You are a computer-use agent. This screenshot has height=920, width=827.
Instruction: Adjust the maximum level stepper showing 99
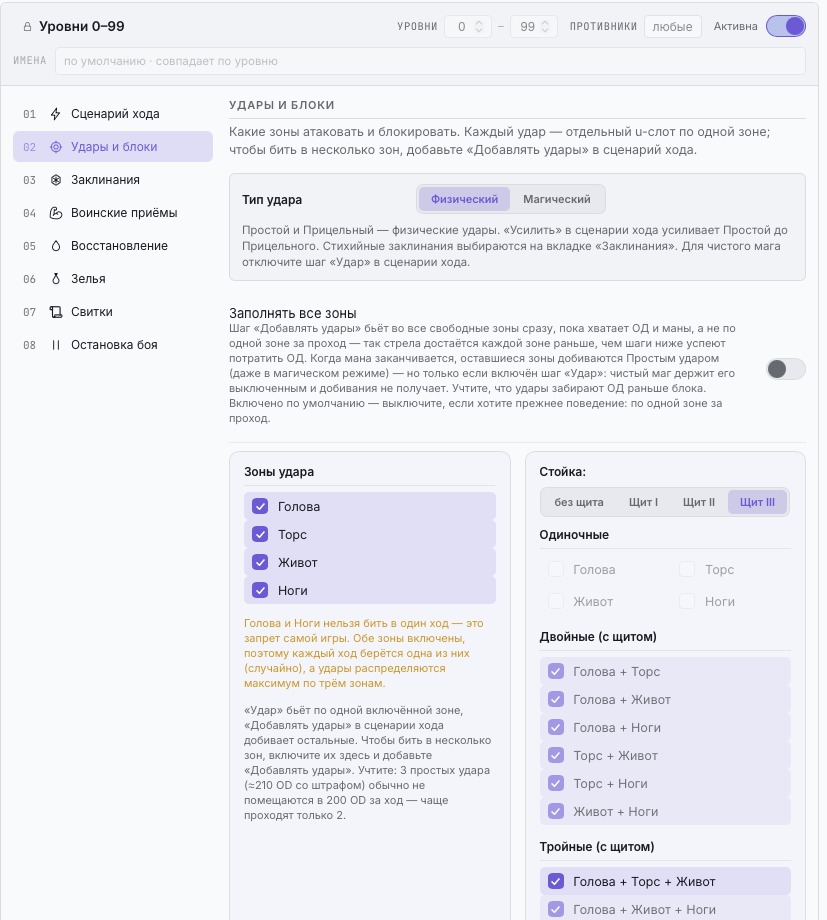tap(534, 26)
